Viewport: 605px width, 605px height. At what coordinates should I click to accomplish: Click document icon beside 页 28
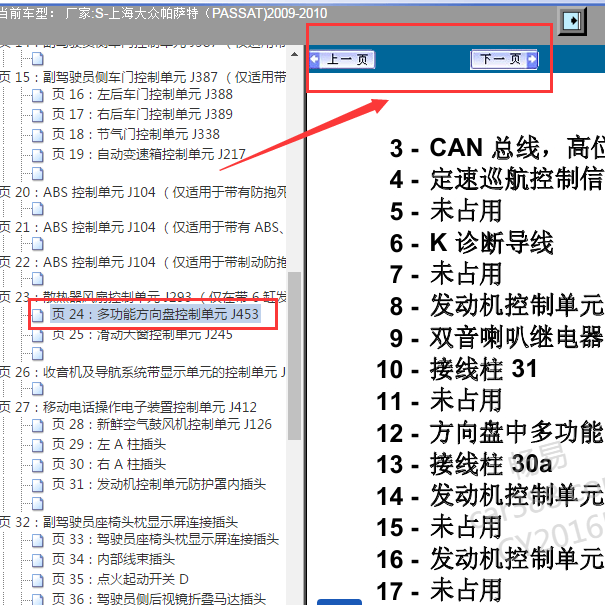click(x=37, y=425)
